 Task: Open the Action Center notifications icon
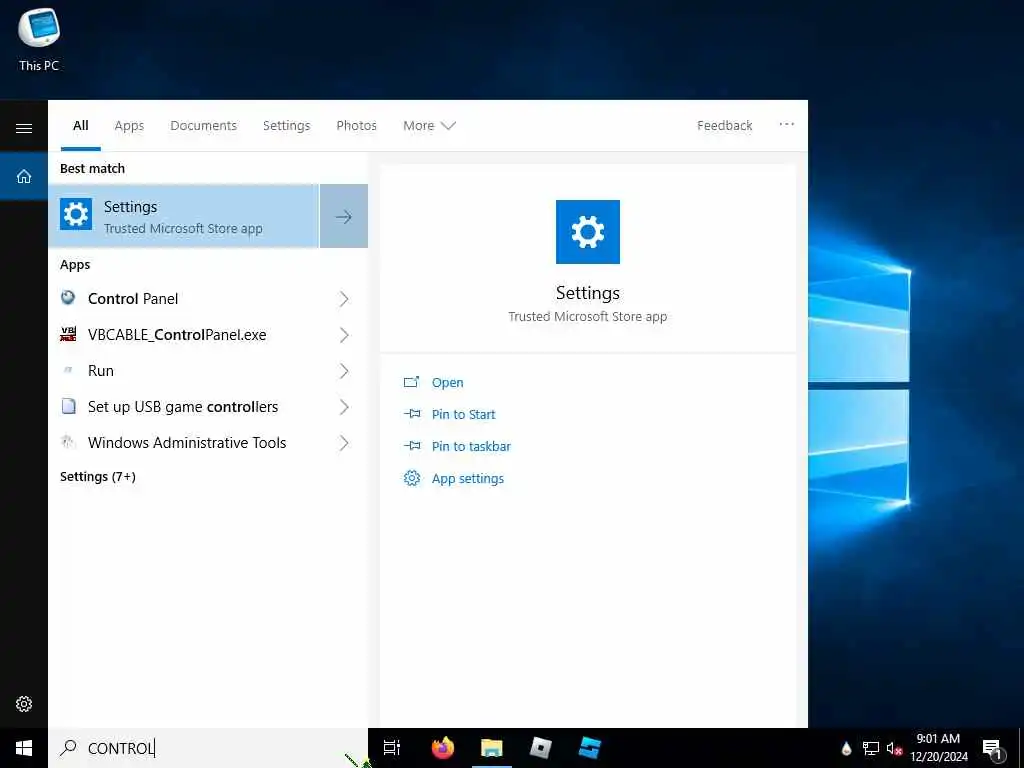tap(992, 749)
